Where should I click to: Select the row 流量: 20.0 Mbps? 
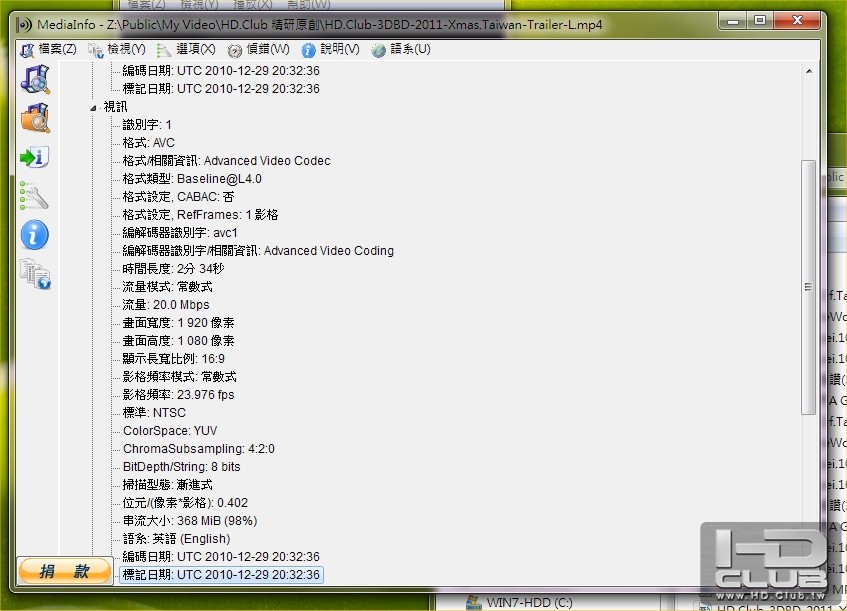(166, 305)
